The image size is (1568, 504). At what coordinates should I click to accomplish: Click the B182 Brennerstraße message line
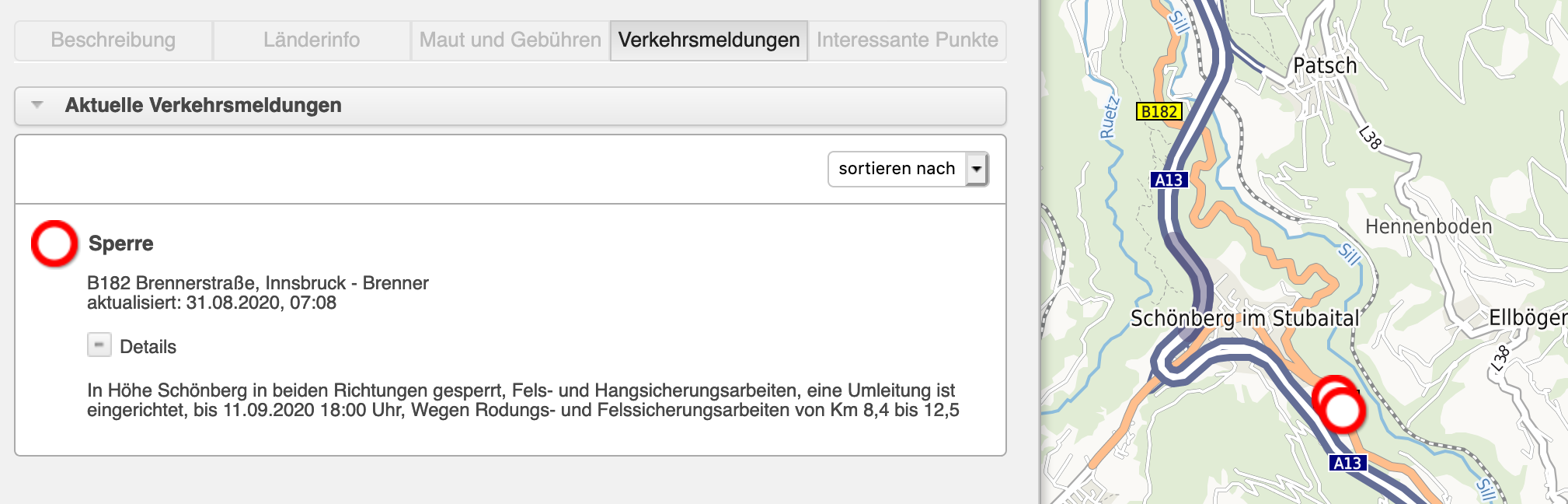pyautogui.click(x=258, y=283)
